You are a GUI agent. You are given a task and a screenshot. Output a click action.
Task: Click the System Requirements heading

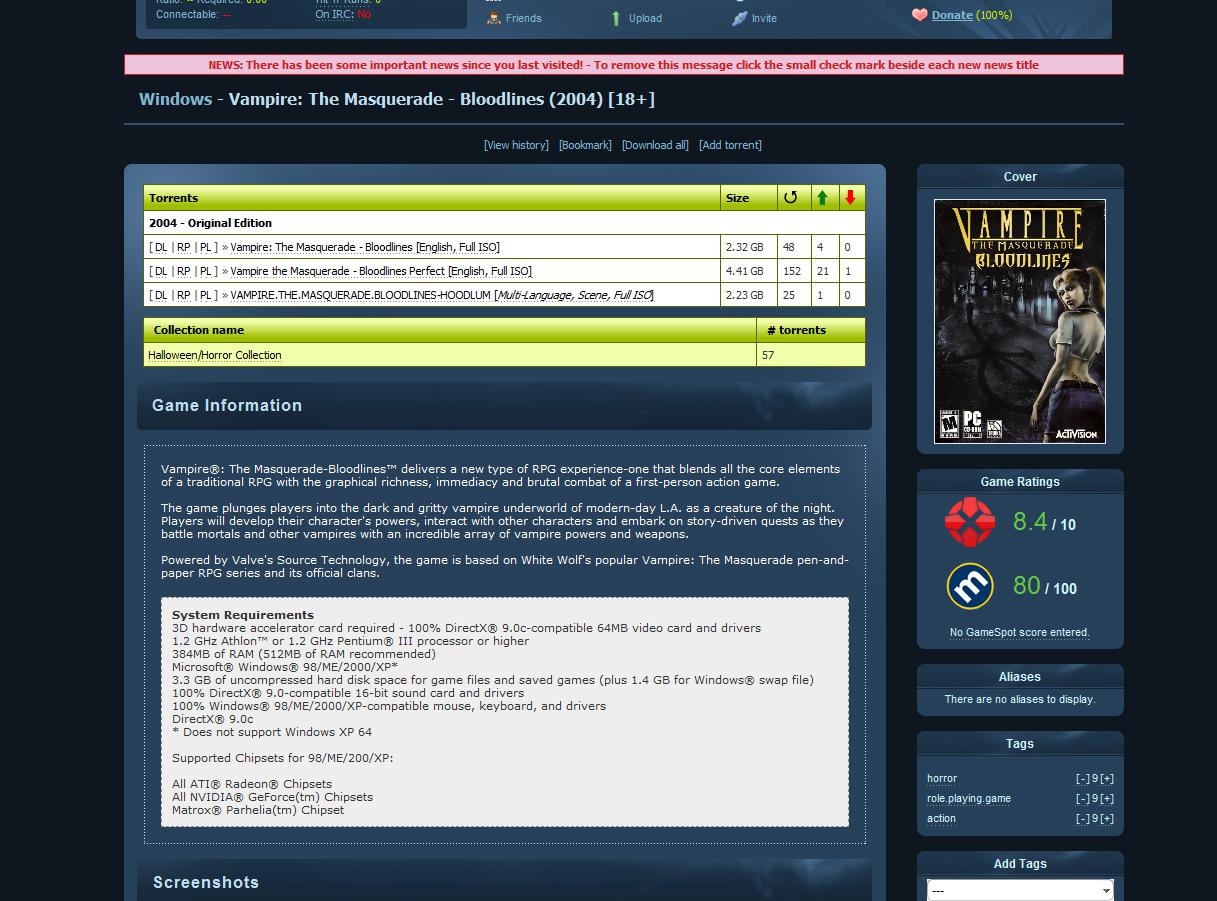point(243,615)
